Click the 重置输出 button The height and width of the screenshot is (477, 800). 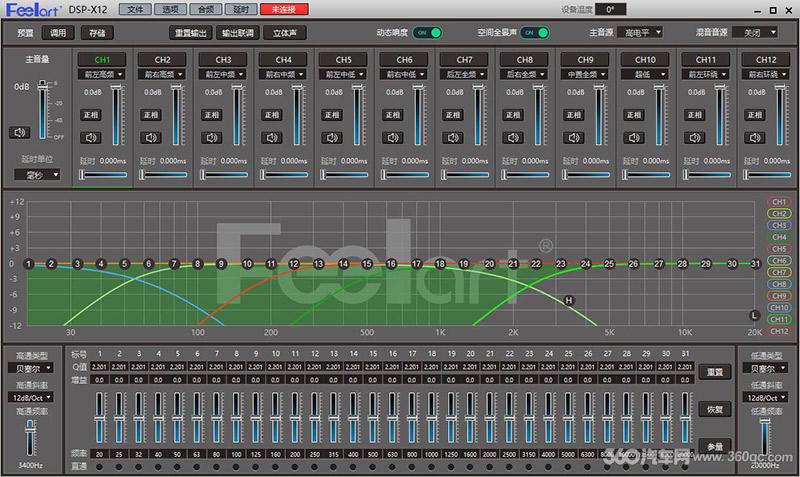coord(190,33)
